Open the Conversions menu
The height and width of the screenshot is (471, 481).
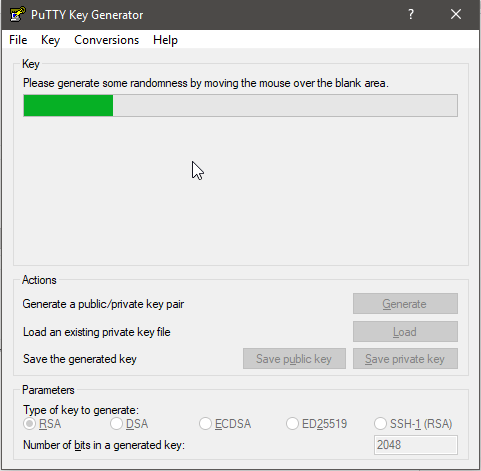pyautogui.click(x=106, y=40)
